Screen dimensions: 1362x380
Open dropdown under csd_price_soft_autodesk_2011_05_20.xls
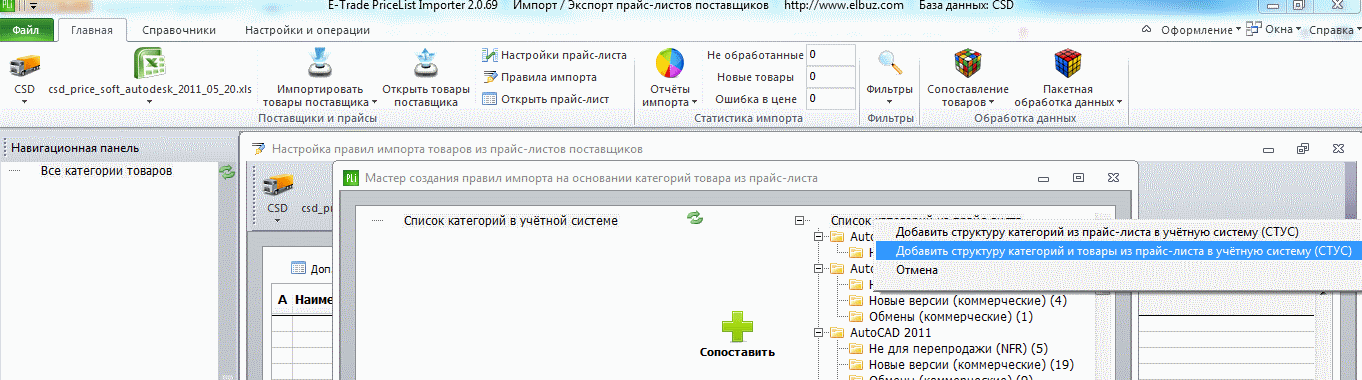150,102
